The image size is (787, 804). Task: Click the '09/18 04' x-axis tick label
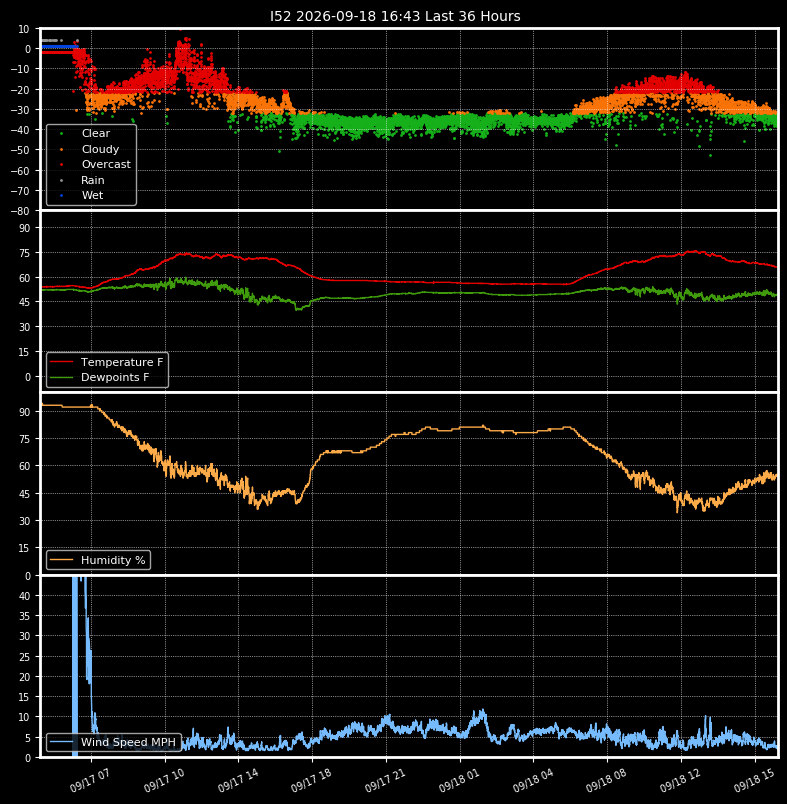point(532,781)
